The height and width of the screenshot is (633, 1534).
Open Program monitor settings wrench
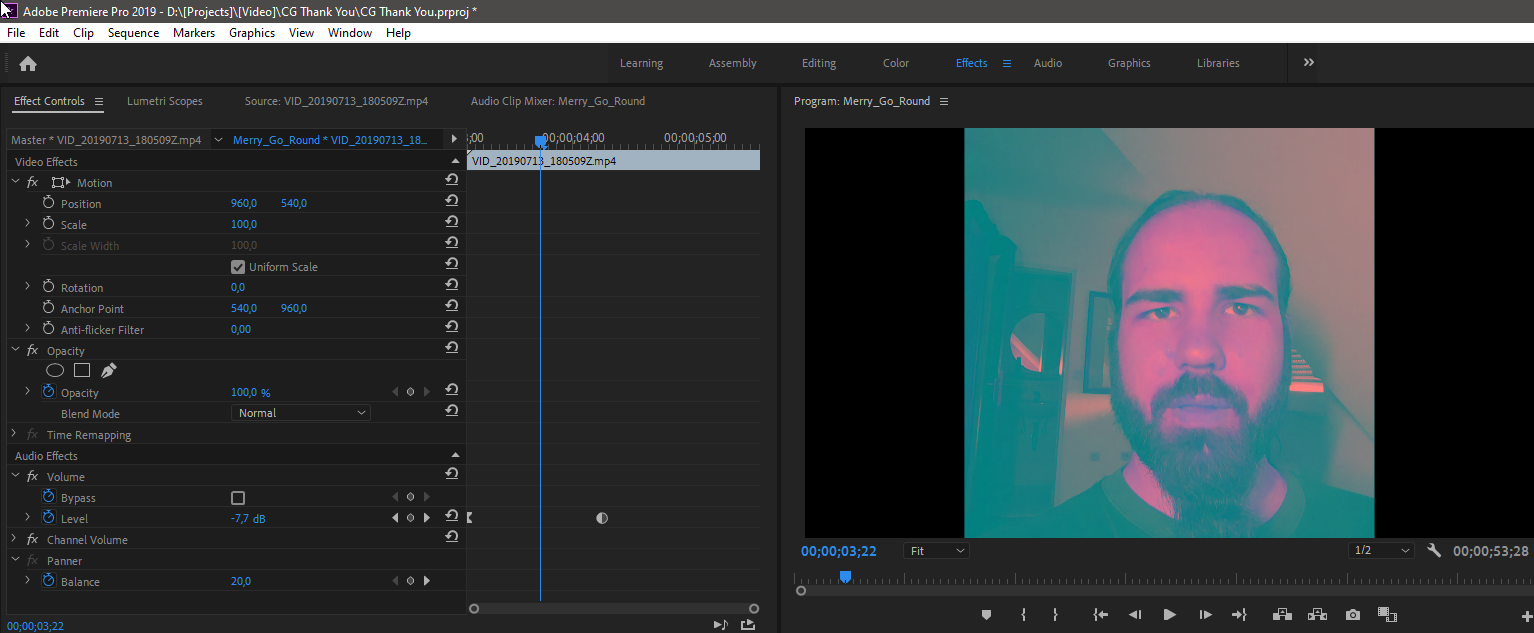click(1434, 550)
